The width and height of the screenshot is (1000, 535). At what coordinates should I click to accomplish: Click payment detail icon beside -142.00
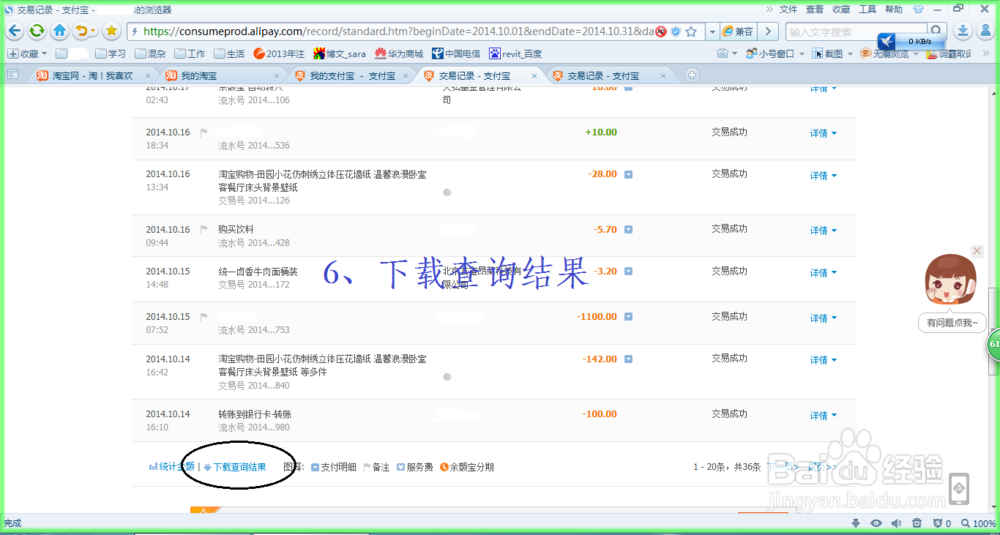click(628, 360)
